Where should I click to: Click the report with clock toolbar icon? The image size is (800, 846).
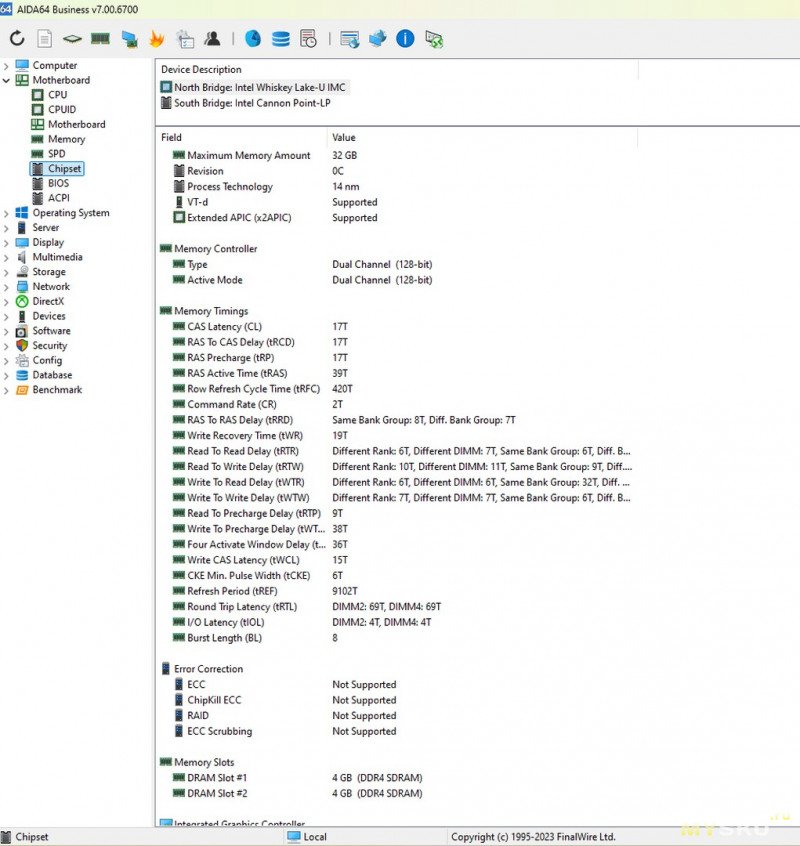[308, 38]
